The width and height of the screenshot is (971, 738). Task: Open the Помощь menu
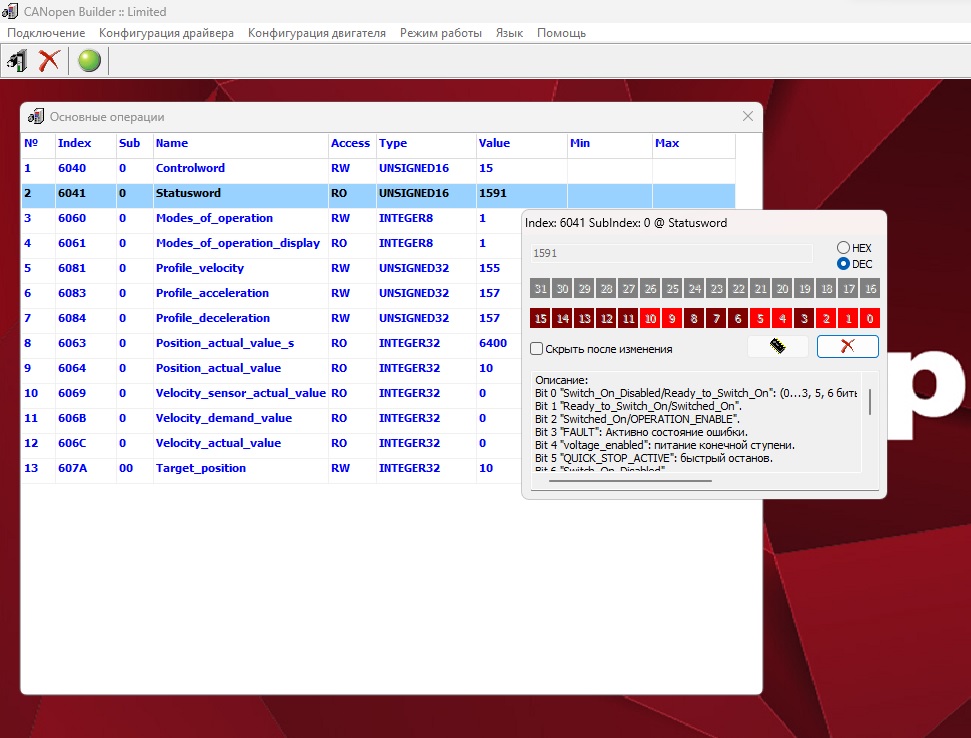click(561, 33)
